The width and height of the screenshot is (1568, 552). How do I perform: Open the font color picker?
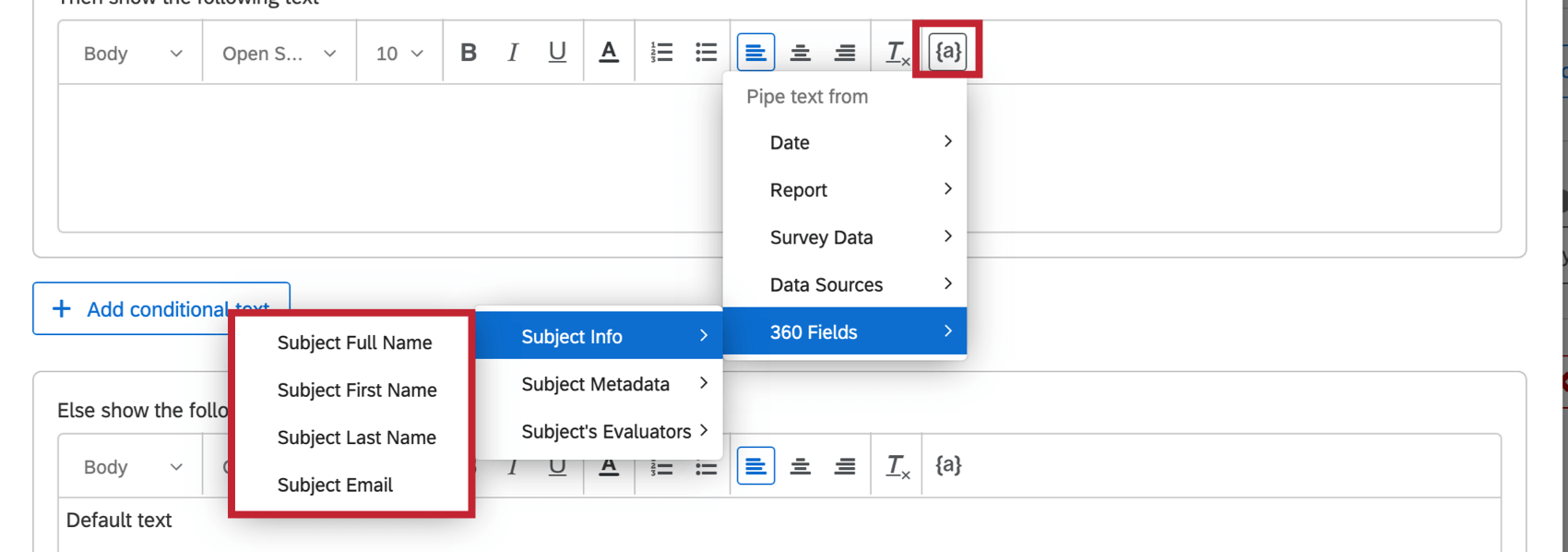tap(609, 53)
